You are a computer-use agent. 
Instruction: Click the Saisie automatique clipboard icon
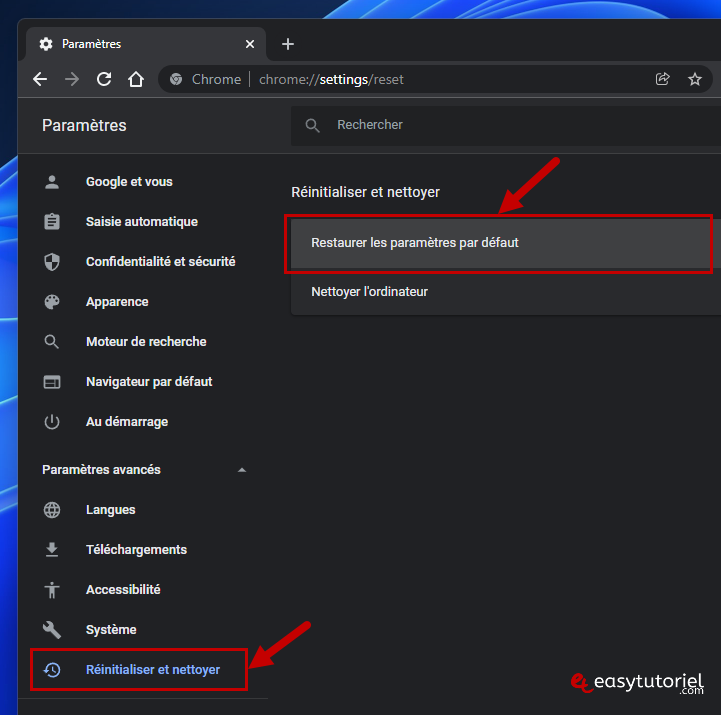tap(52, 222)
